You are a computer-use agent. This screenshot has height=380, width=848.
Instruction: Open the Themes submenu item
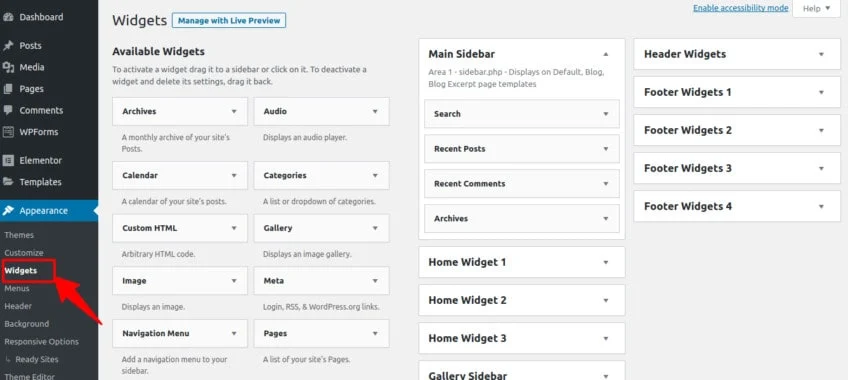[x=19, y=235]
